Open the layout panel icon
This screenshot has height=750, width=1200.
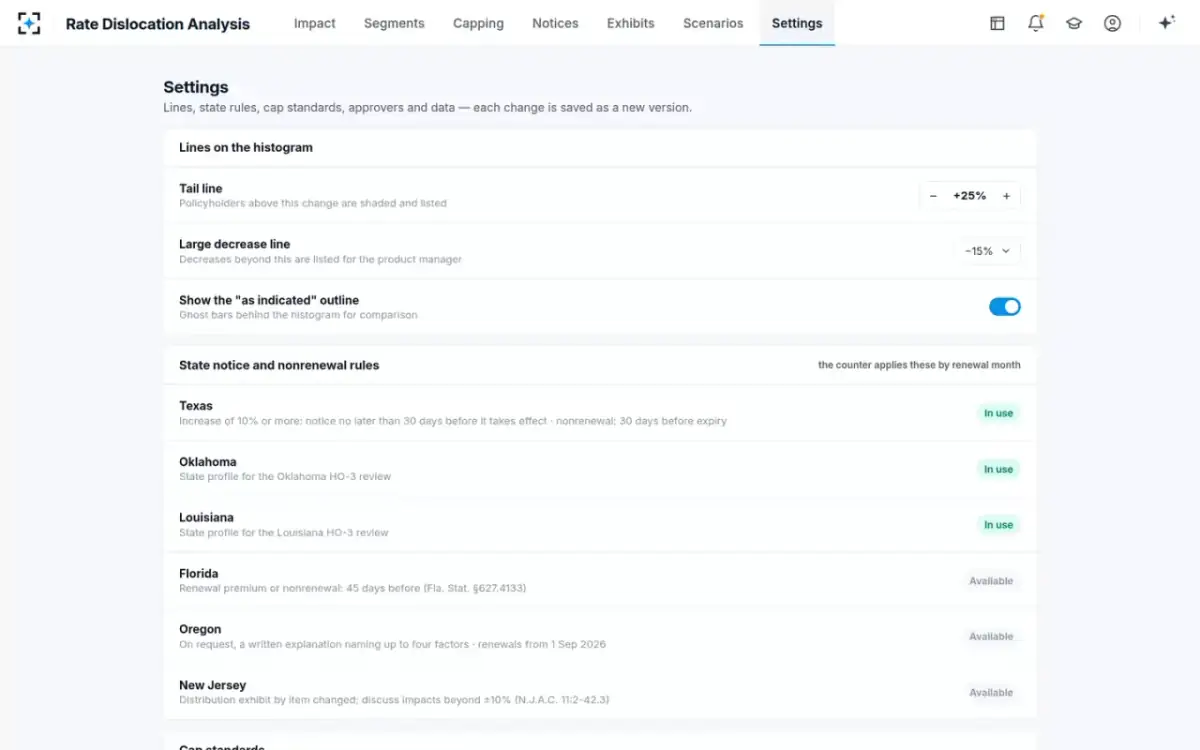coord(997,23)
